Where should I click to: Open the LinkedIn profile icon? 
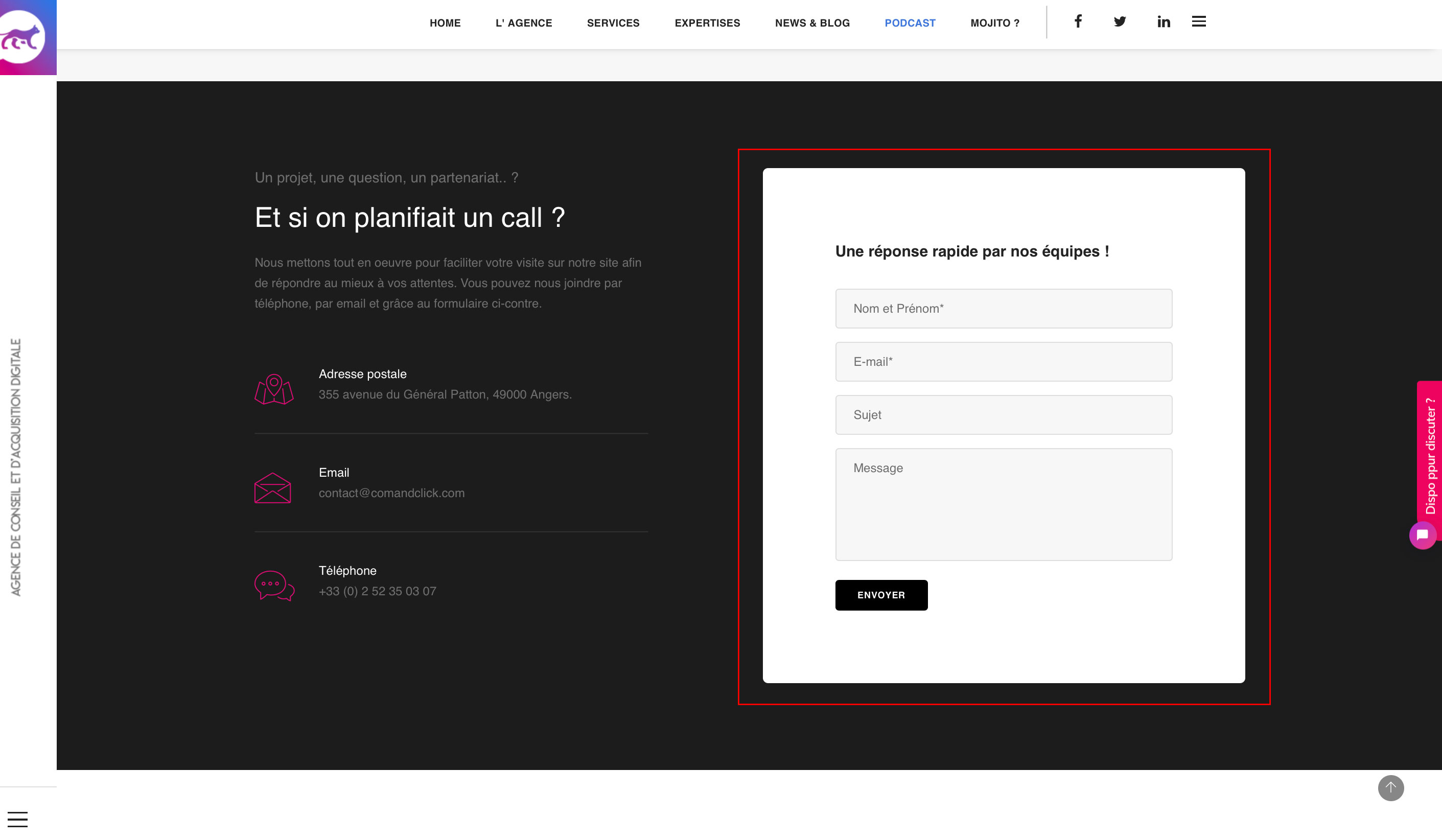pos(1164,22)
